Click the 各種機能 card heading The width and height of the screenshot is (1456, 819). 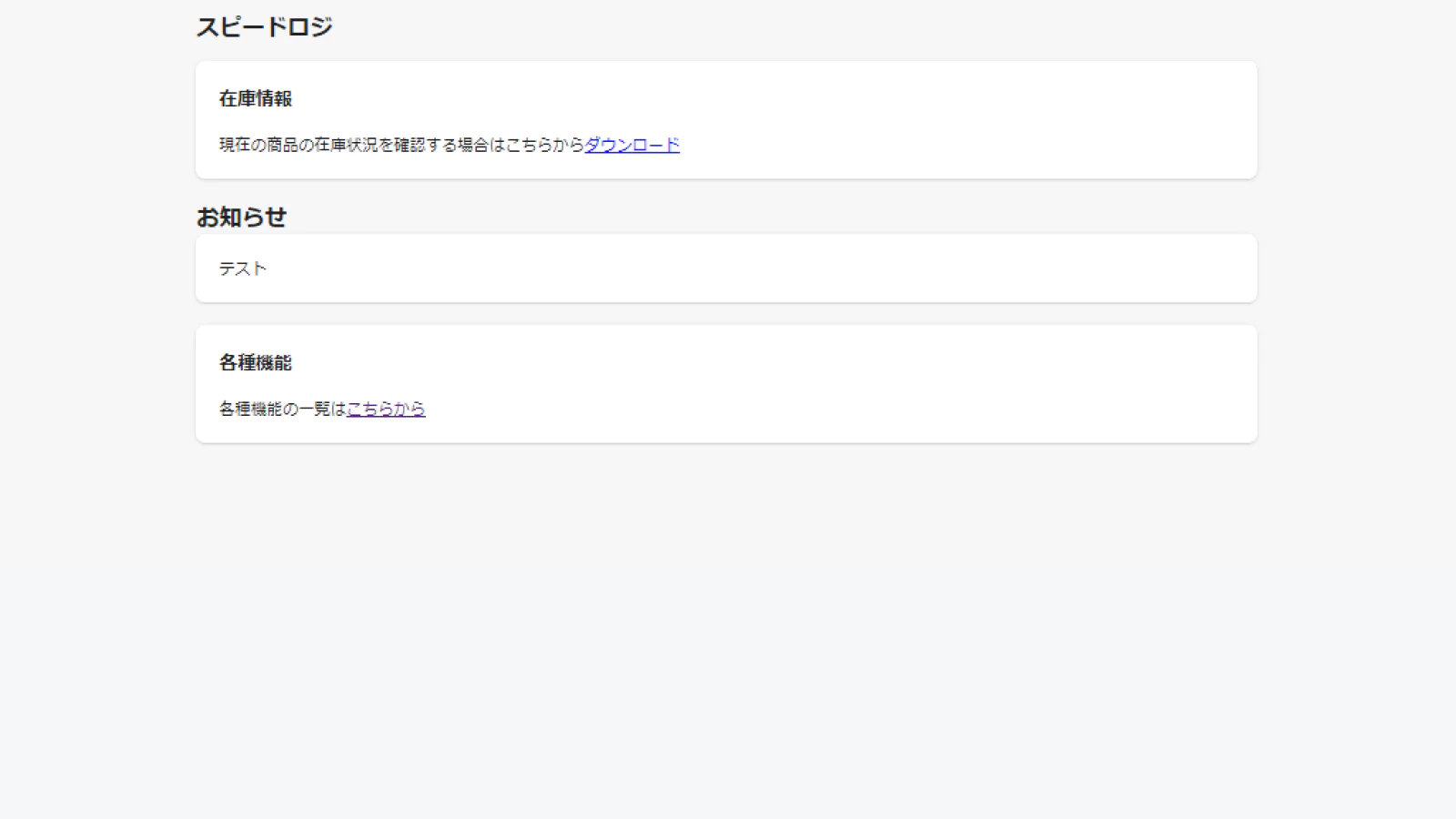(x=255, y=362)
